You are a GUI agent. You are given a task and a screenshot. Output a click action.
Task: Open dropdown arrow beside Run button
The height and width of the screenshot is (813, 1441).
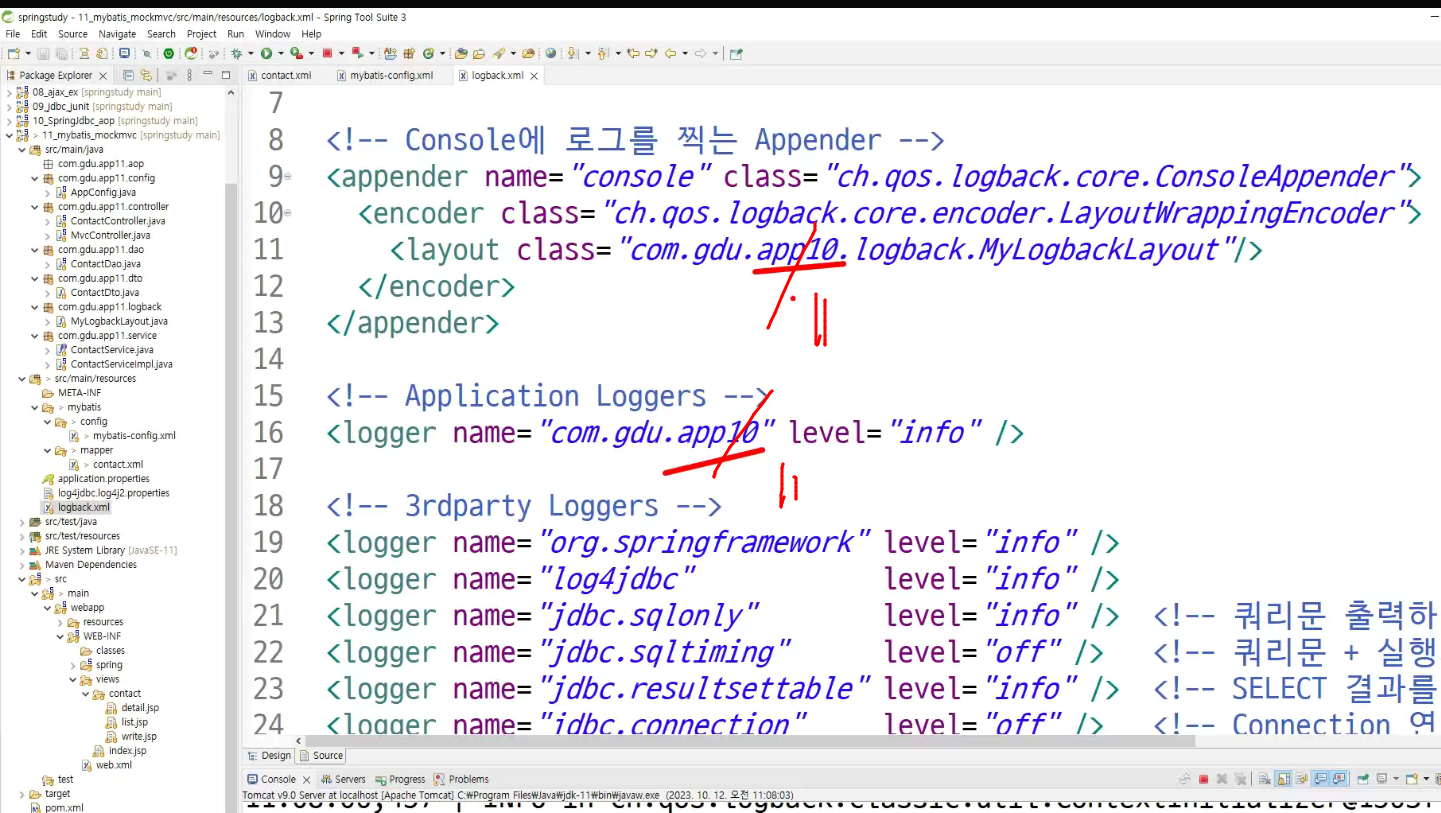click(x=280, y=53)
